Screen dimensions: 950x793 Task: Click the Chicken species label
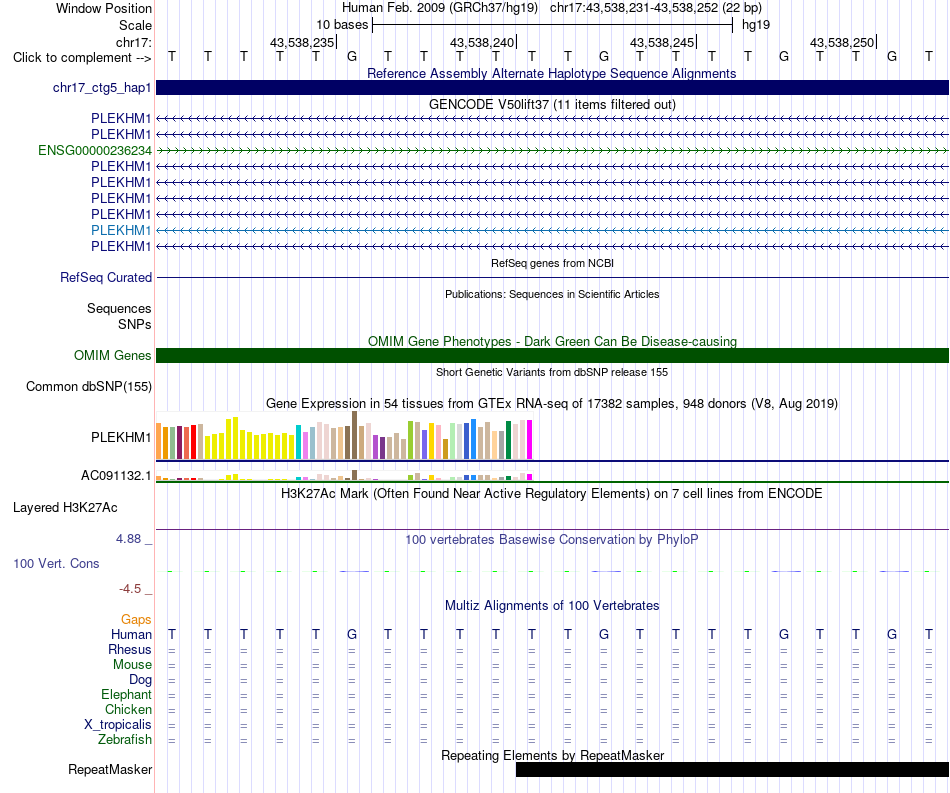click(x=128, y=709)
